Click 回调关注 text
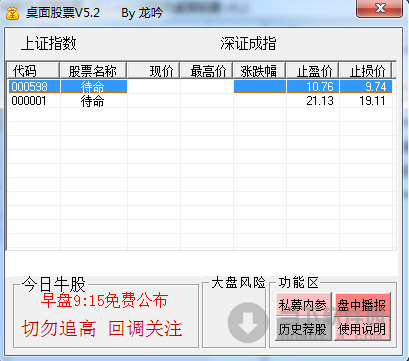Viewport: 409px width, 361px height. (x=145, y=328)
